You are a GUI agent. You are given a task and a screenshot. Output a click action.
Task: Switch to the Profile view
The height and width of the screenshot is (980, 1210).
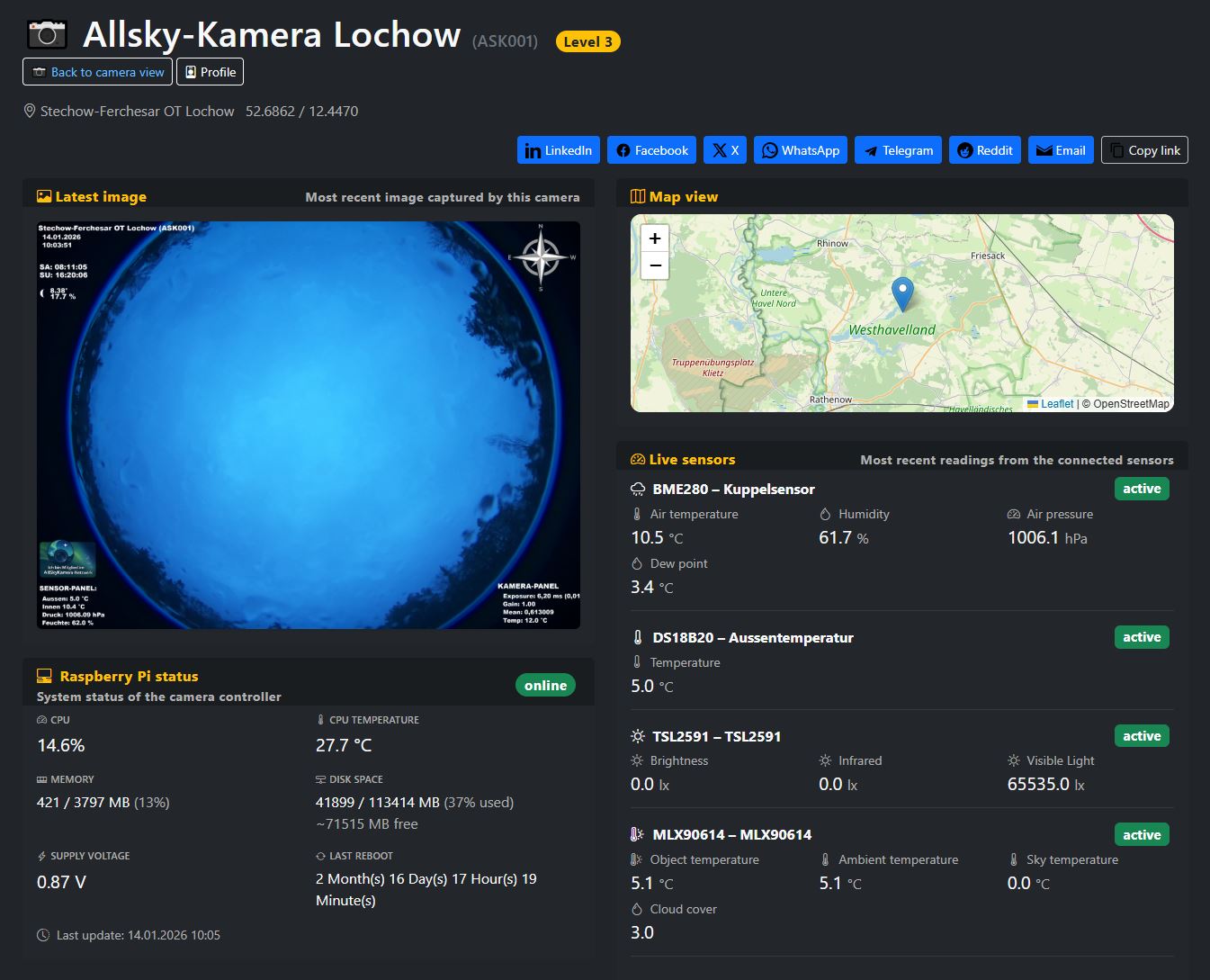[x=210, y=71]
